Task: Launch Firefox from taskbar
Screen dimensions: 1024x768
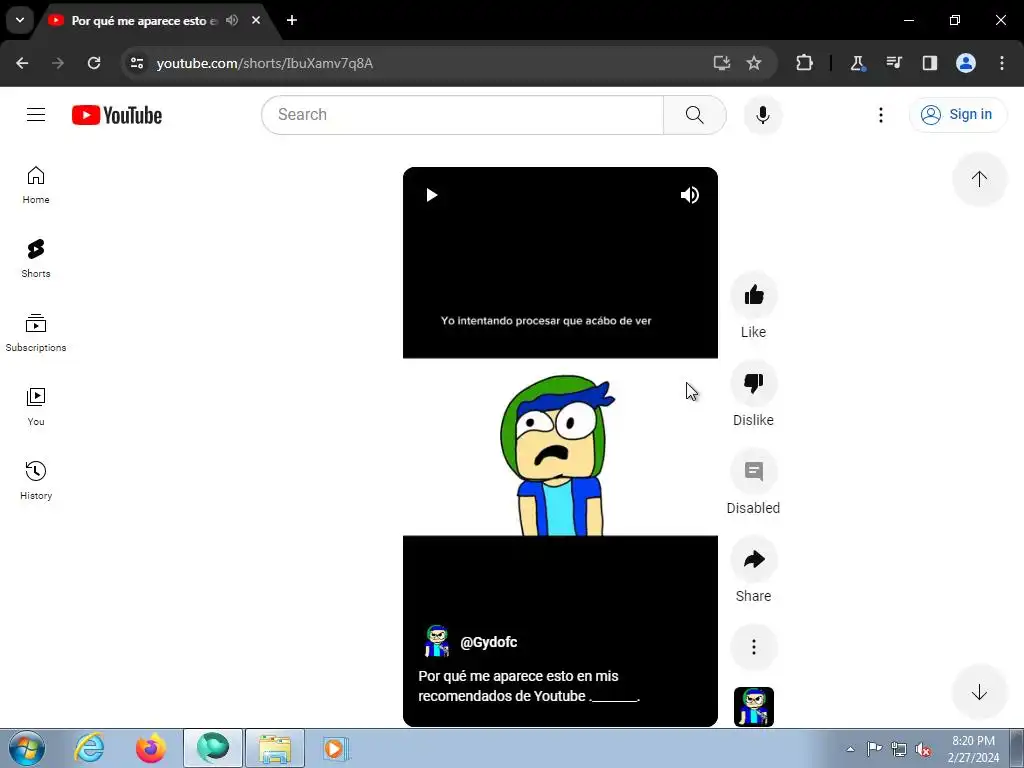Action: point(151,748)
